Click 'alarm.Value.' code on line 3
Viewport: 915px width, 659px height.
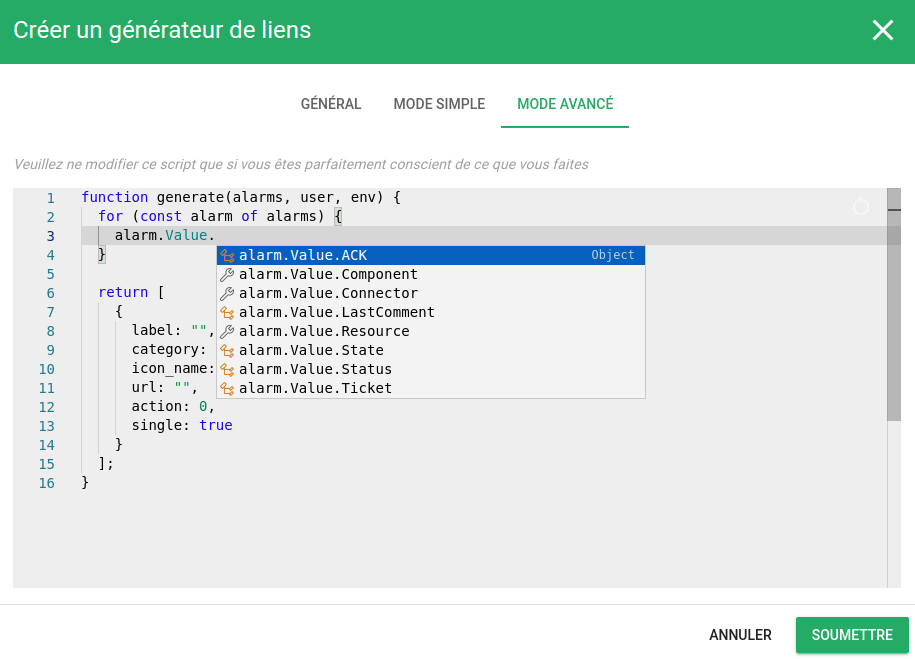coord(165,235)
